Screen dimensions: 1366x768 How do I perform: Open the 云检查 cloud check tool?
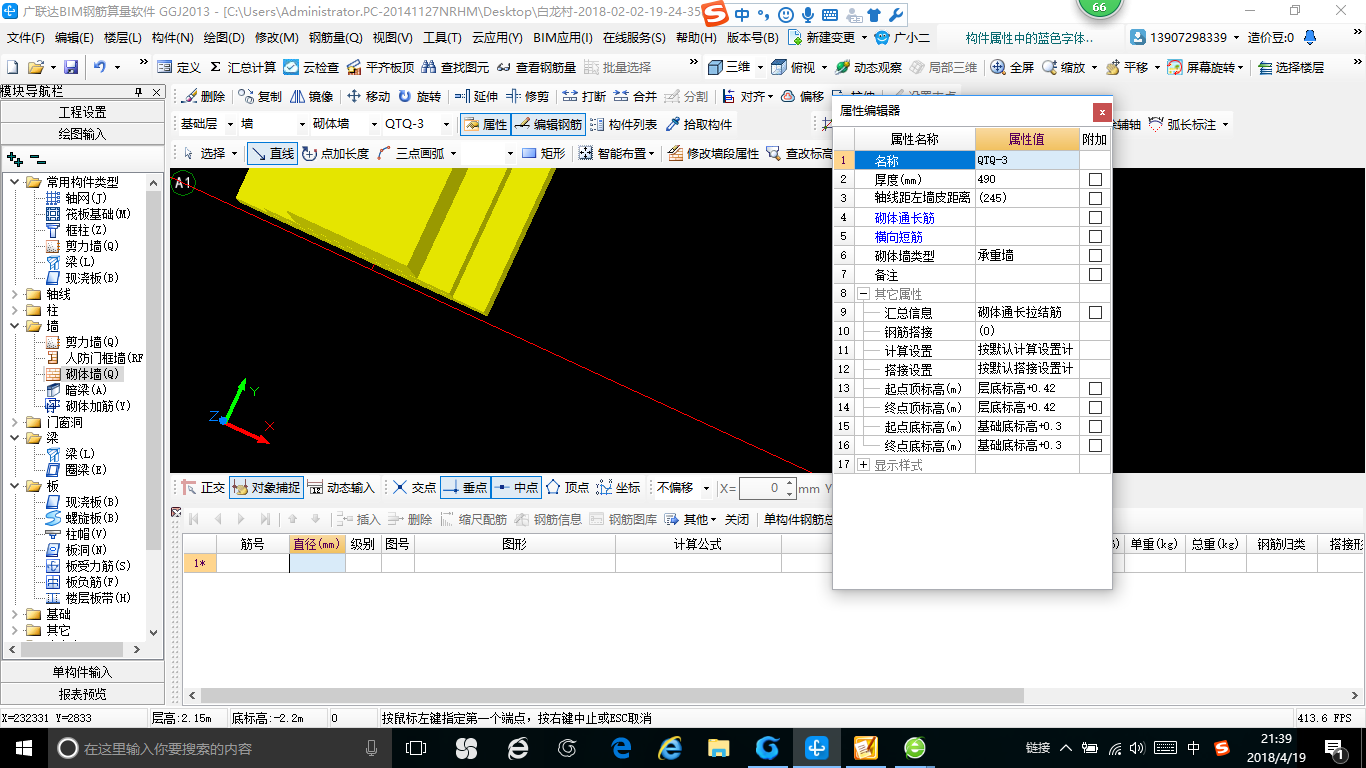(x=311, y=67)
